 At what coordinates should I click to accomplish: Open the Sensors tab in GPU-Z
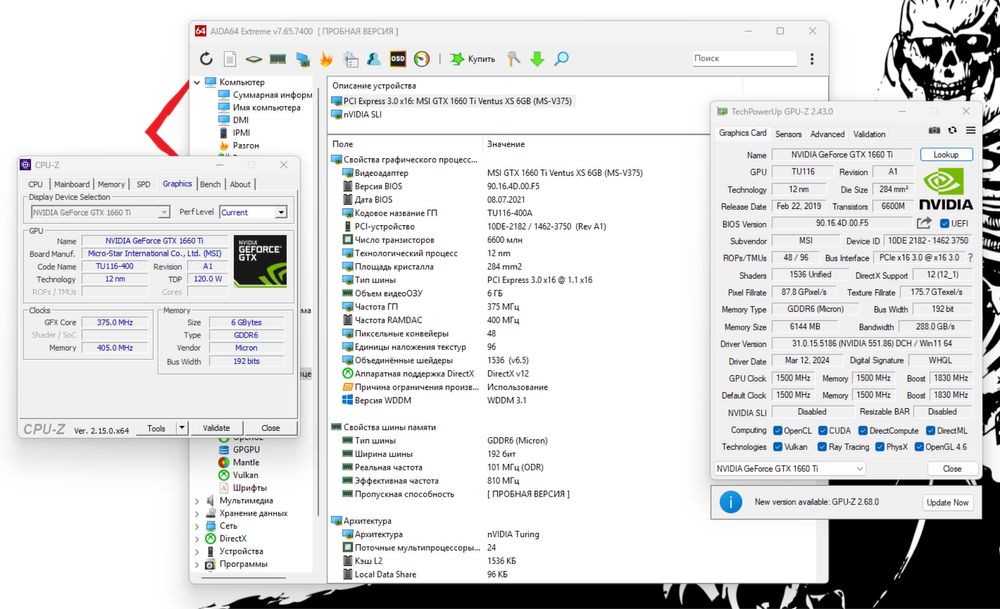click(788, 134)
